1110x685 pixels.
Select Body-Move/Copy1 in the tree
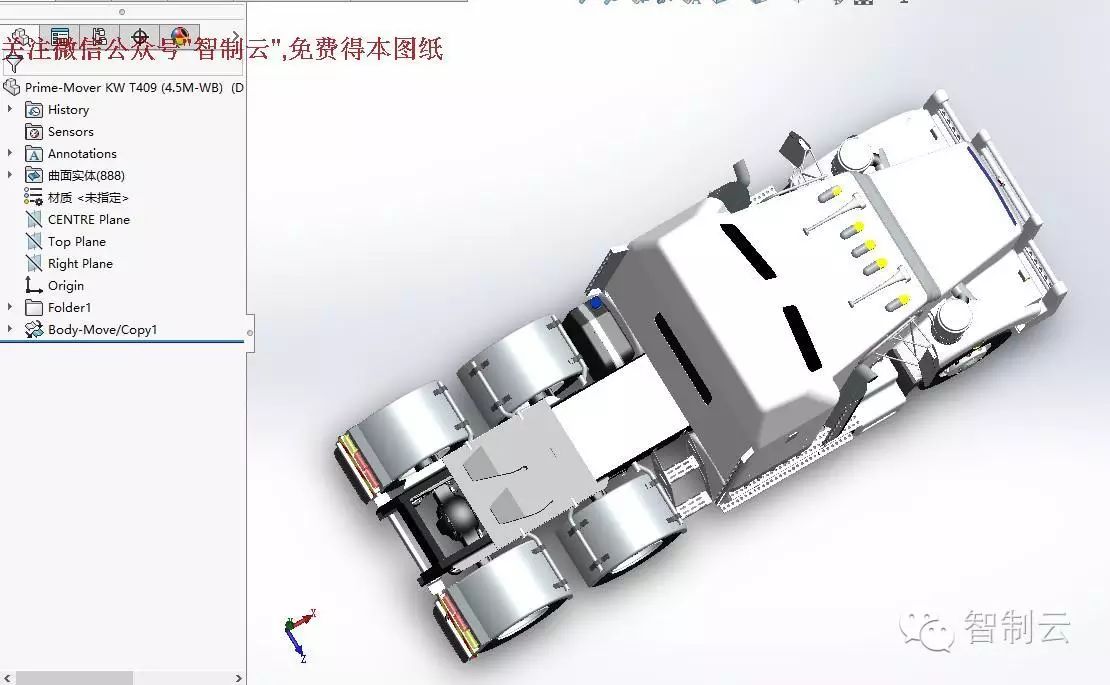[x=103, y=329]
